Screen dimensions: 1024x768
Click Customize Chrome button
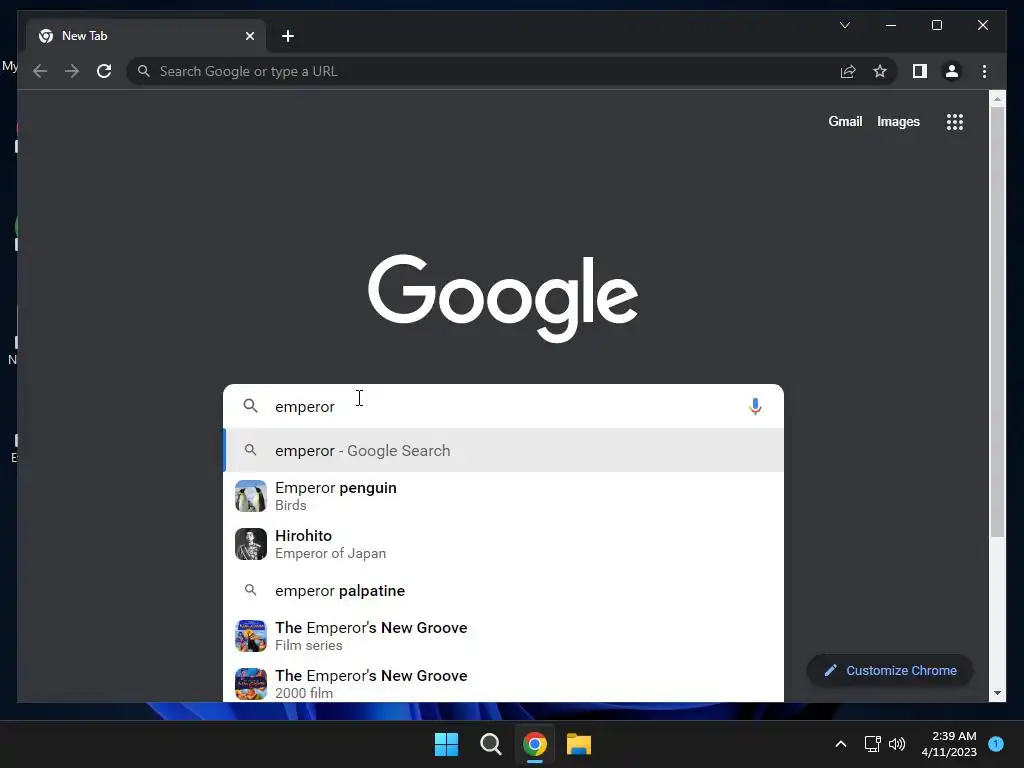(x=890, y=671)
